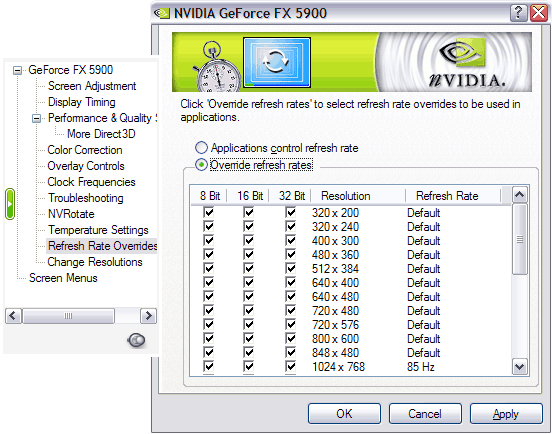Select the 1024 x 768 resolution row
The width and height of the screenshot is (552, 434).
click(x=351, y=366)
